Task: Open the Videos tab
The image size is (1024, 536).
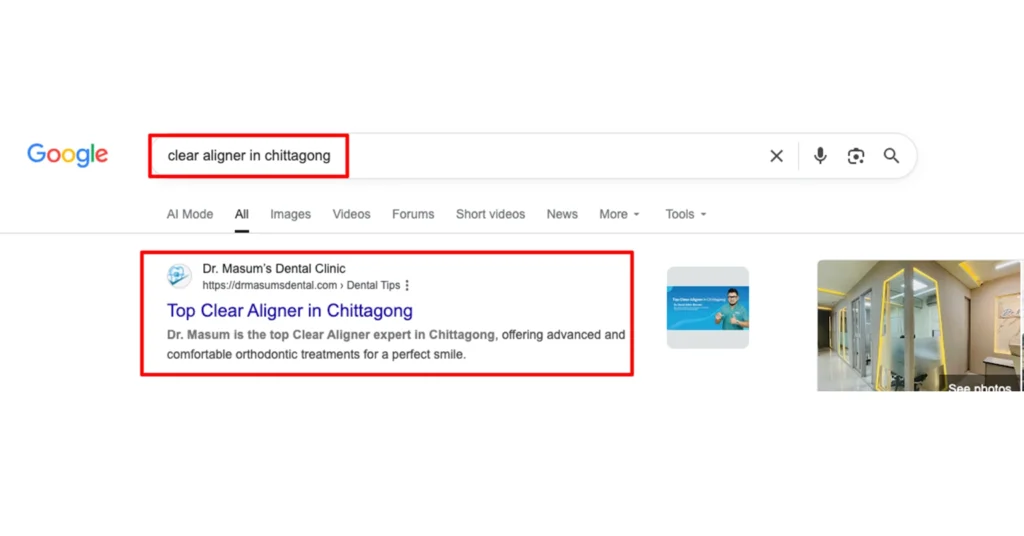Action: 351,214
